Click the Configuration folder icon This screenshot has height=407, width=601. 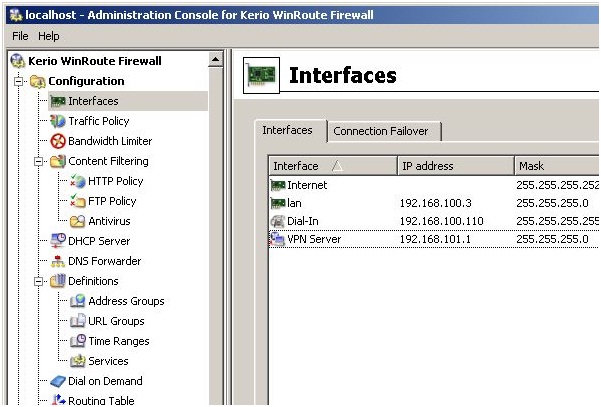tap(38, 81)
